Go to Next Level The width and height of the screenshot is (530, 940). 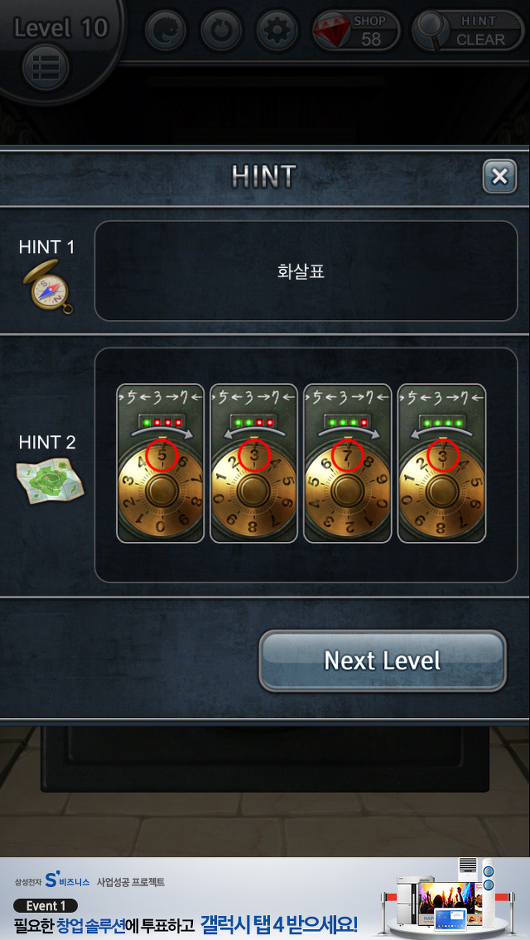tap(383, 661)
